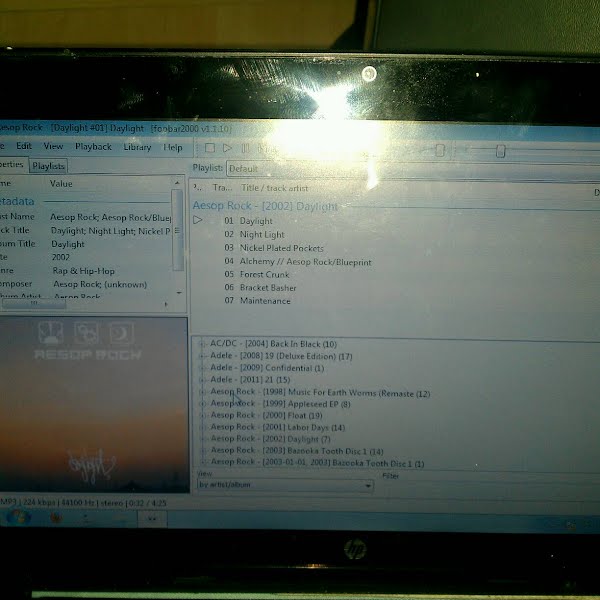600x600 pixels.
Task: Select the [2003-01-01, 2003] Bazooka Tooth entry
Action: [x=318, y=463]
